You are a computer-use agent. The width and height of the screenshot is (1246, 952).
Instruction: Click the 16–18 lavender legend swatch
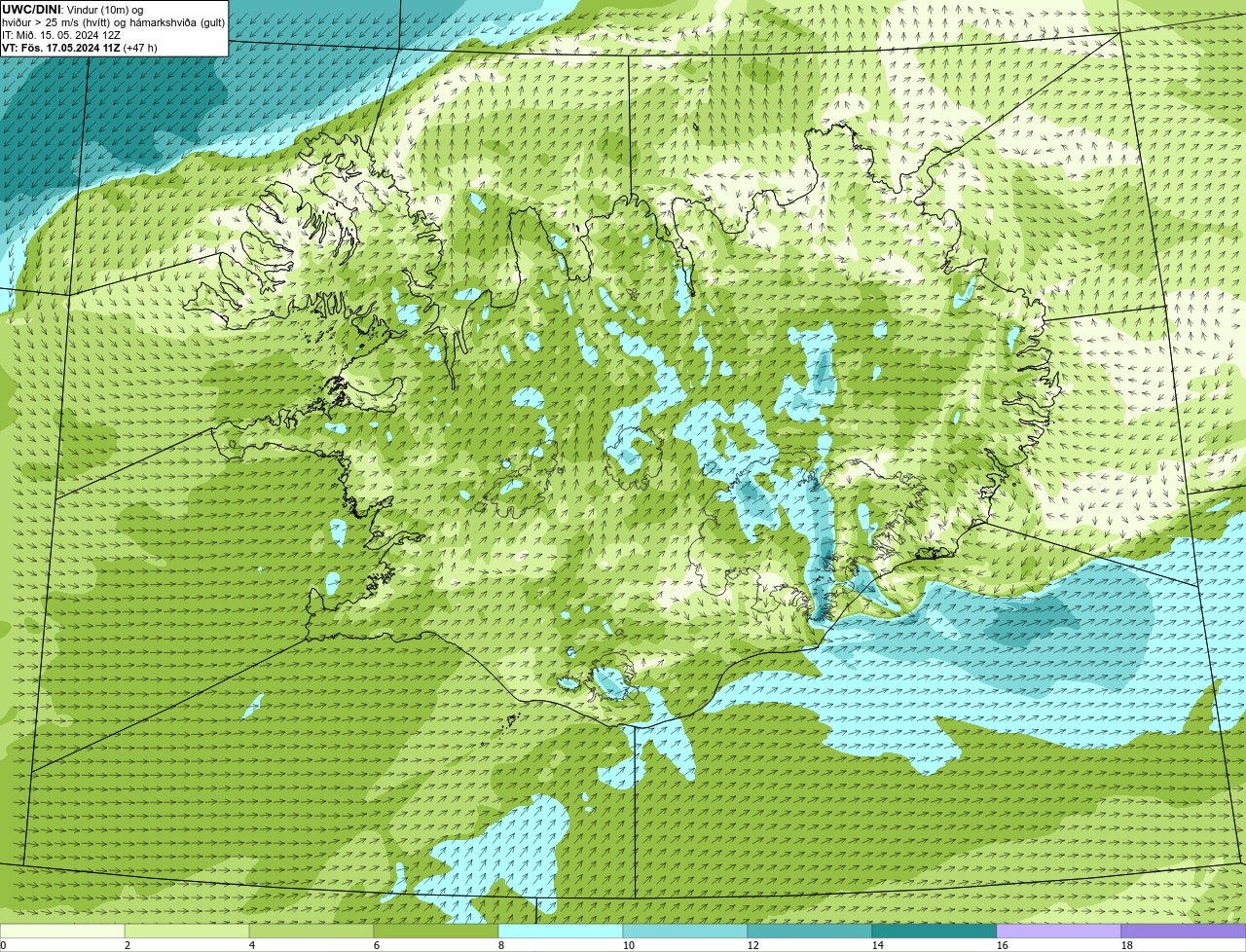pos(1059,931)
